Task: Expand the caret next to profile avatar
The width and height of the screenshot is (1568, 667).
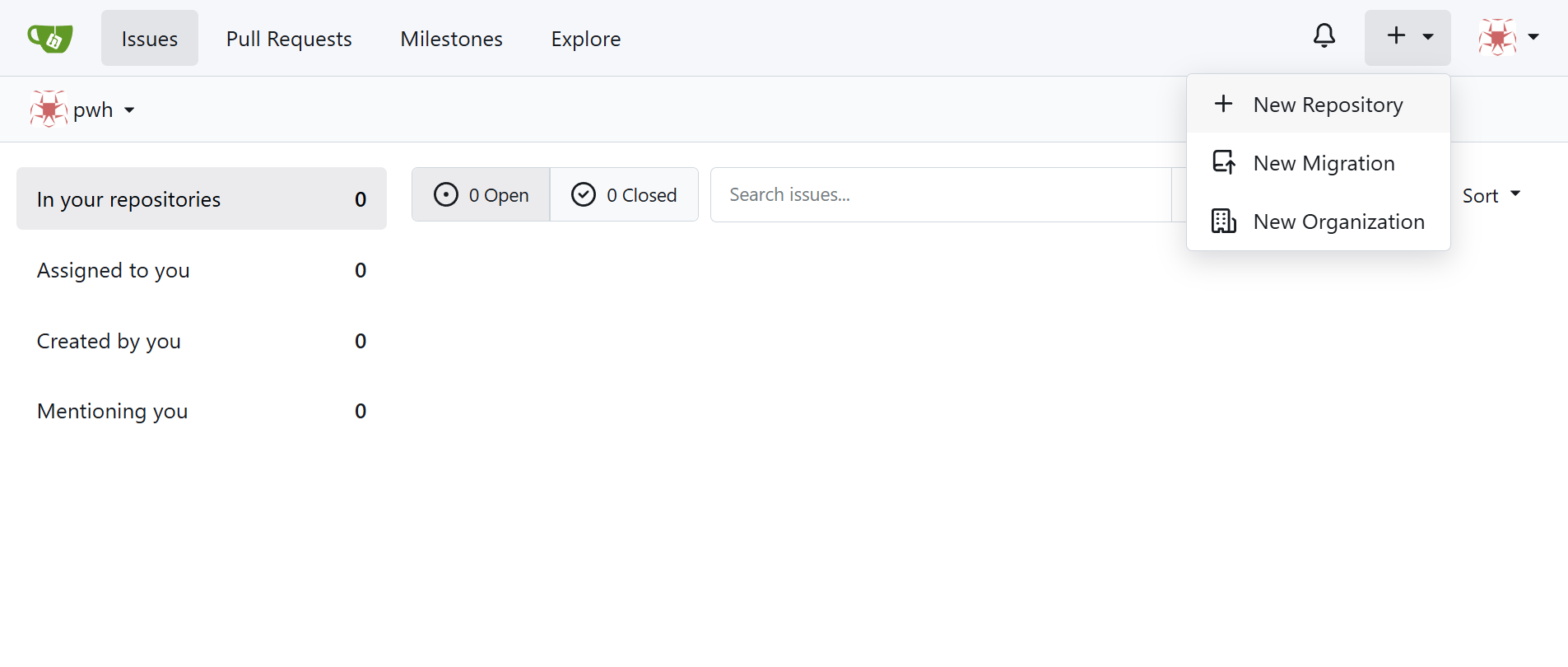Action: pos(1533,37)
